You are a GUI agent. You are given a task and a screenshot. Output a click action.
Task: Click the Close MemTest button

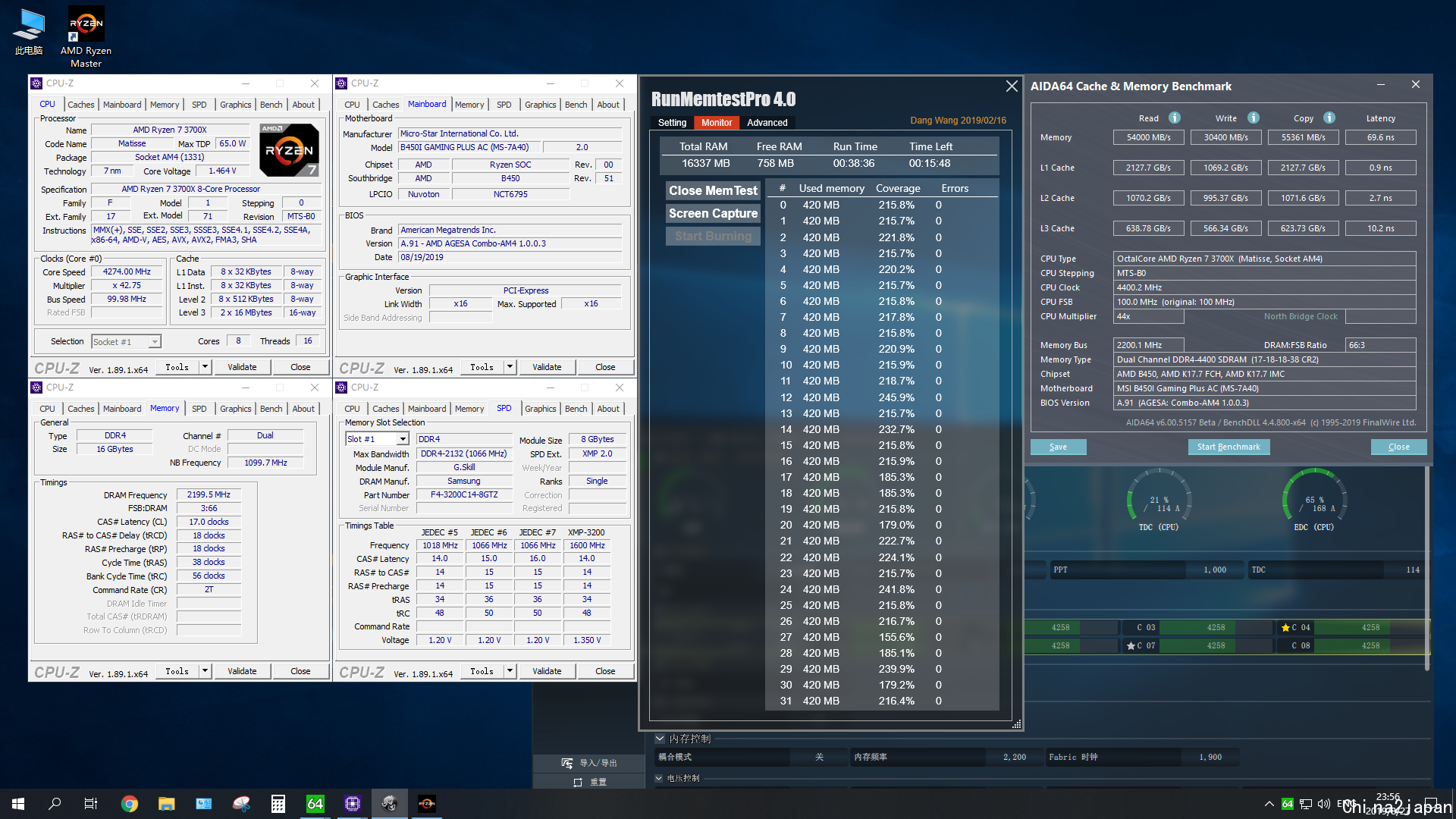713,191
